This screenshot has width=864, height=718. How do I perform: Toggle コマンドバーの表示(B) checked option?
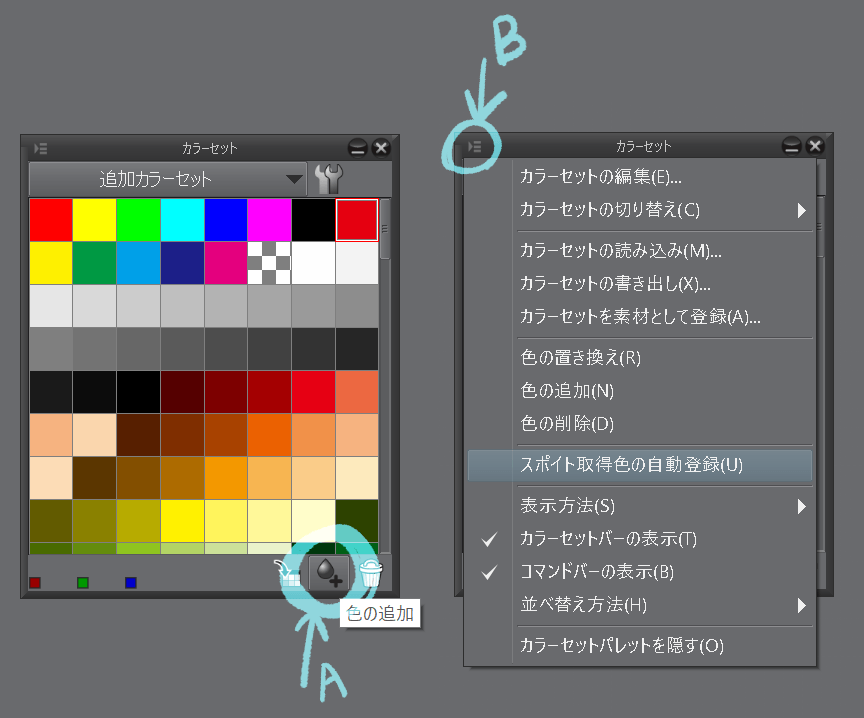tap(597, 572)
